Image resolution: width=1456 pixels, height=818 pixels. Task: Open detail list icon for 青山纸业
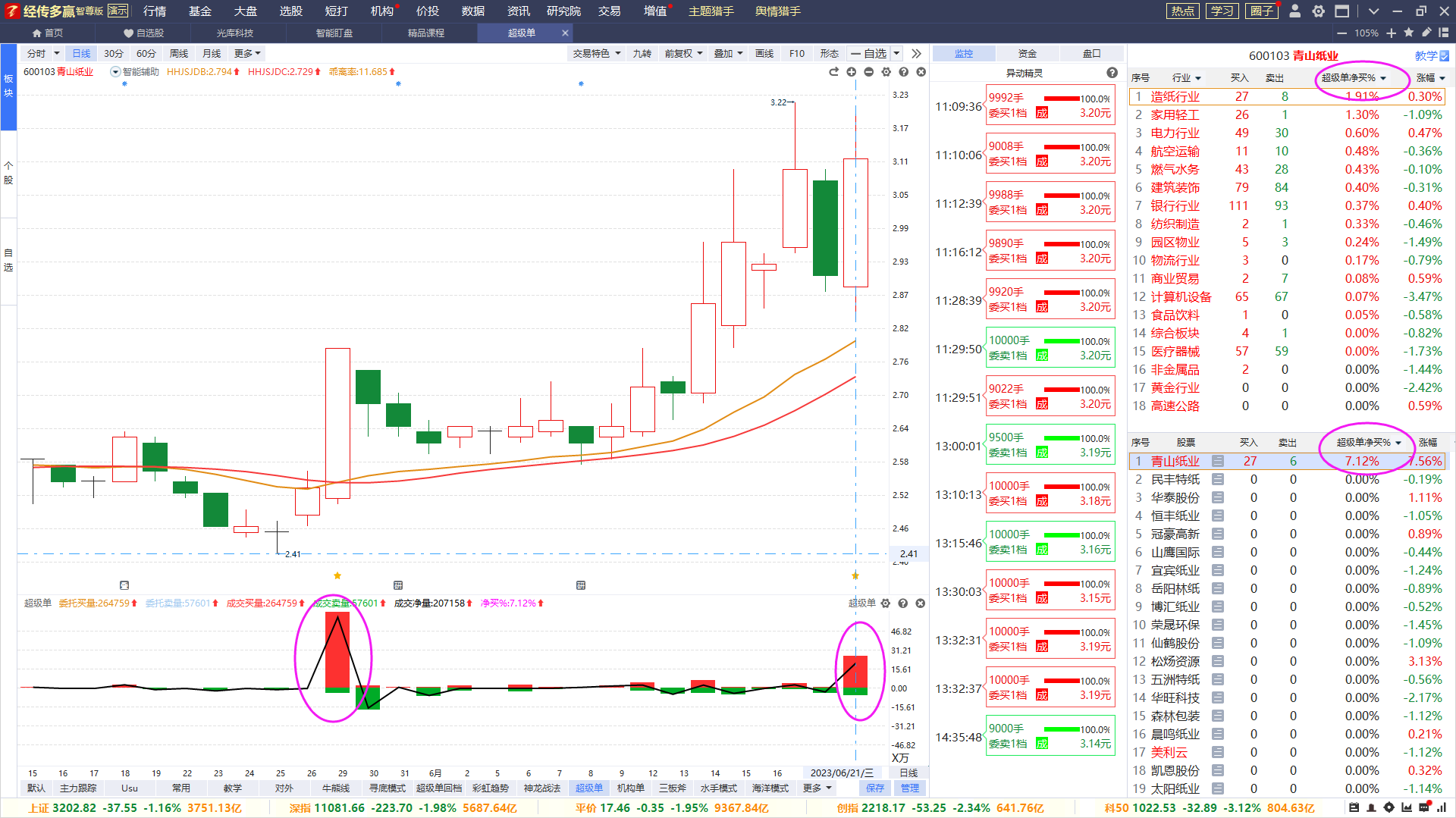pyautogui.click(x=1218, y=461)
